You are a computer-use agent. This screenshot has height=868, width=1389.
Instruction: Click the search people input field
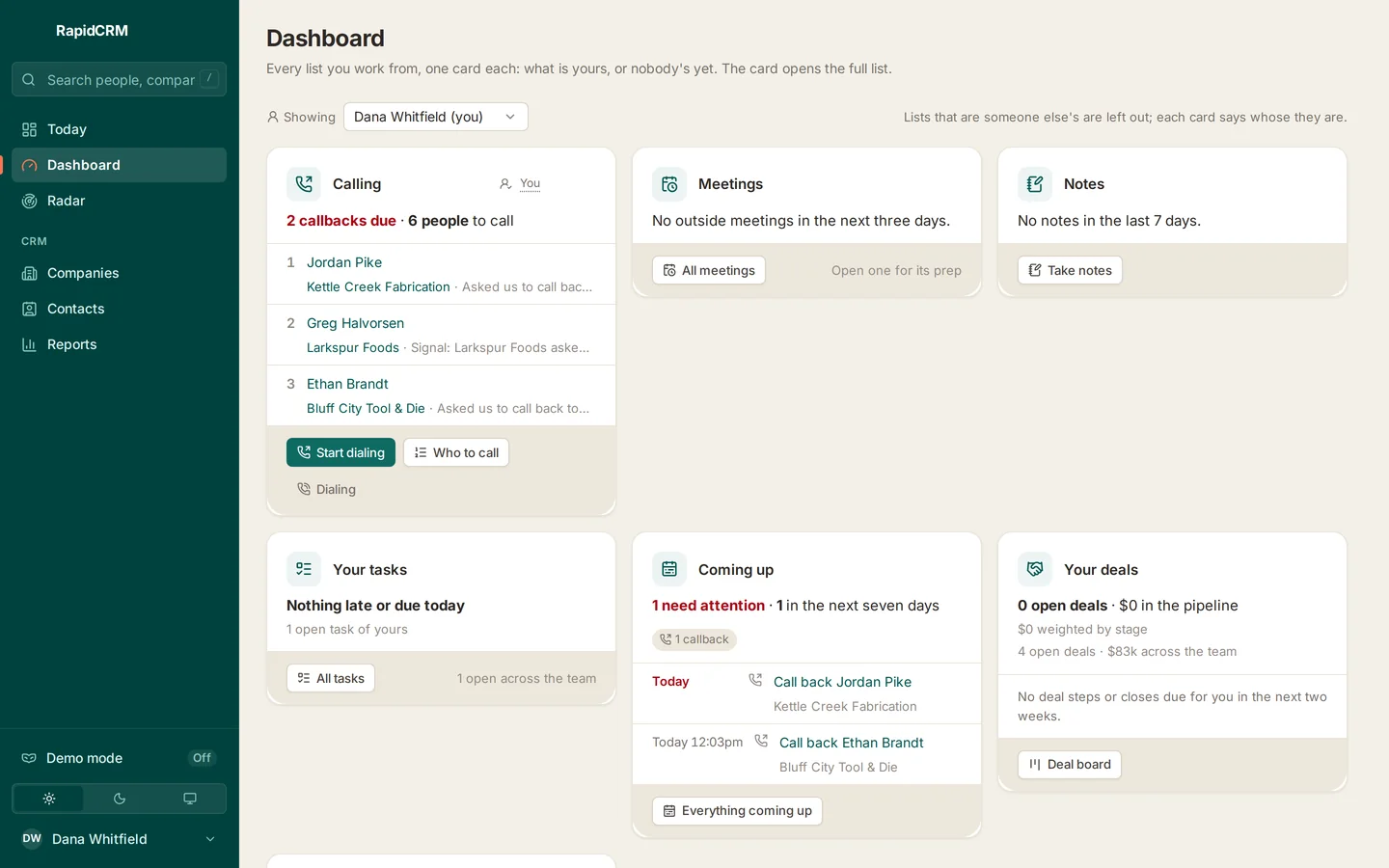coord(119,79)
